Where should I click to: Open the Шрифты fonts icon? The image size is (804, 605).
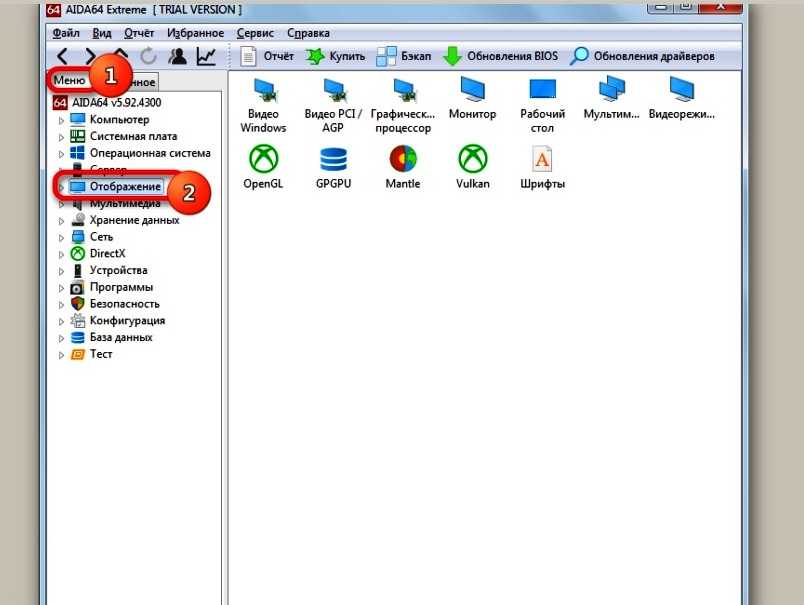coord(542,167)
